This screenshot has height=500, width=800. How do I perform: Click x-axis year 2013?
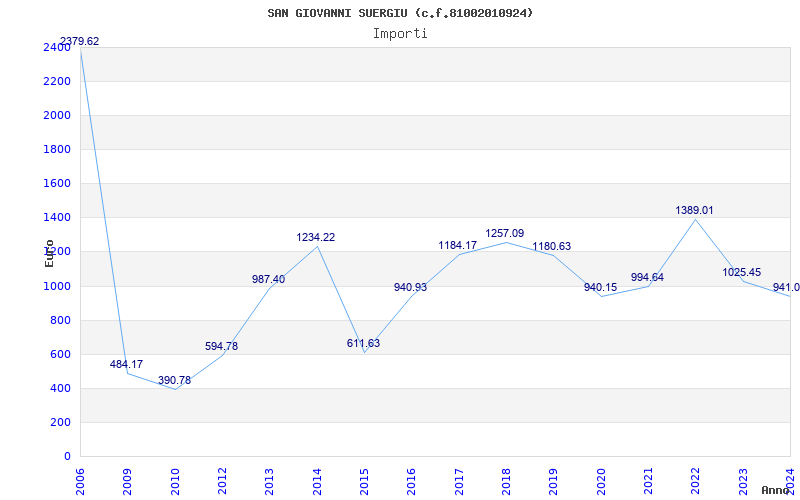pyautogui.click(x=269, y=481)
